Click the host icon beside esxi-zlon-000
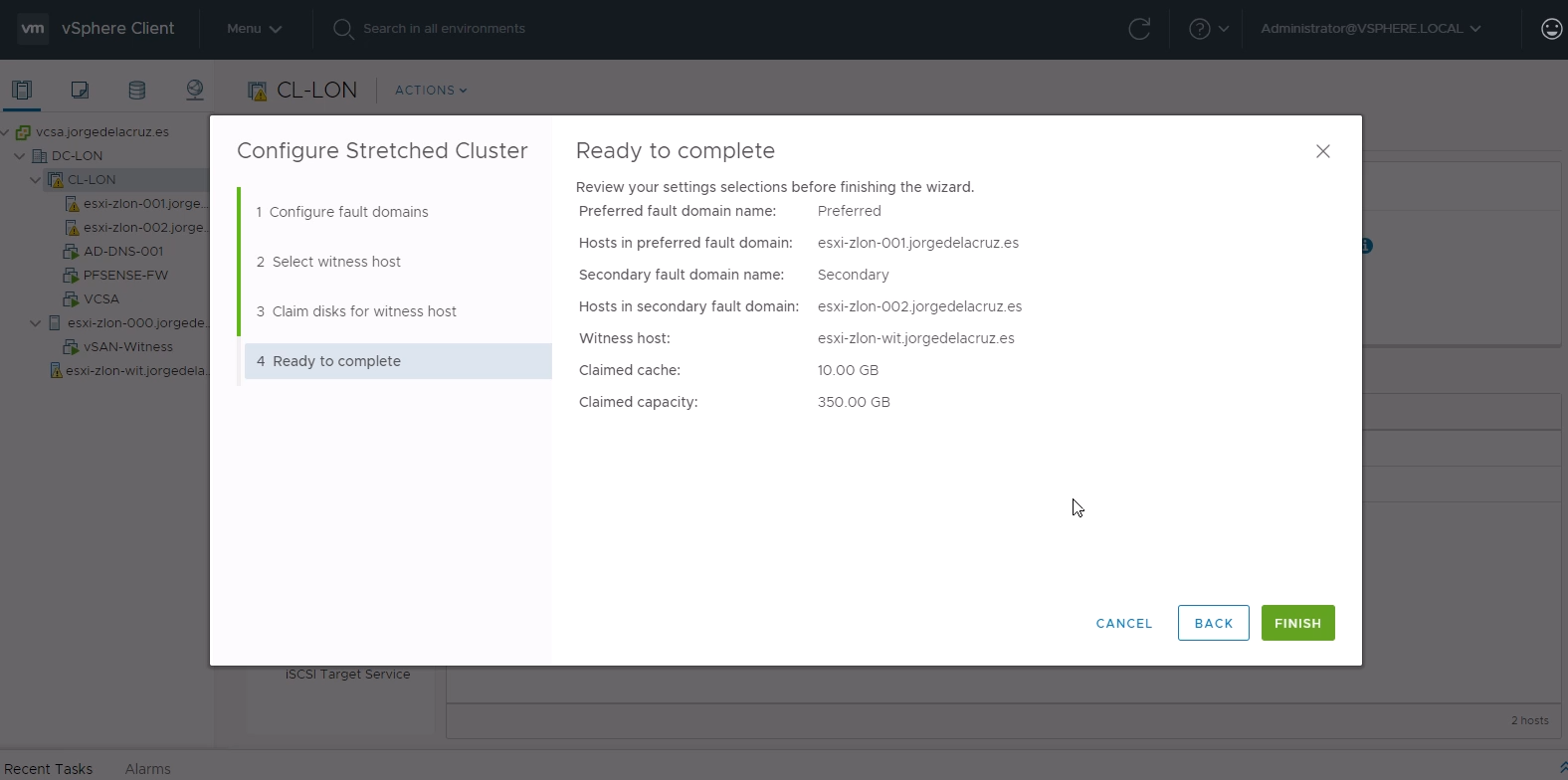 pyautogui.click(x=55, y=322)
